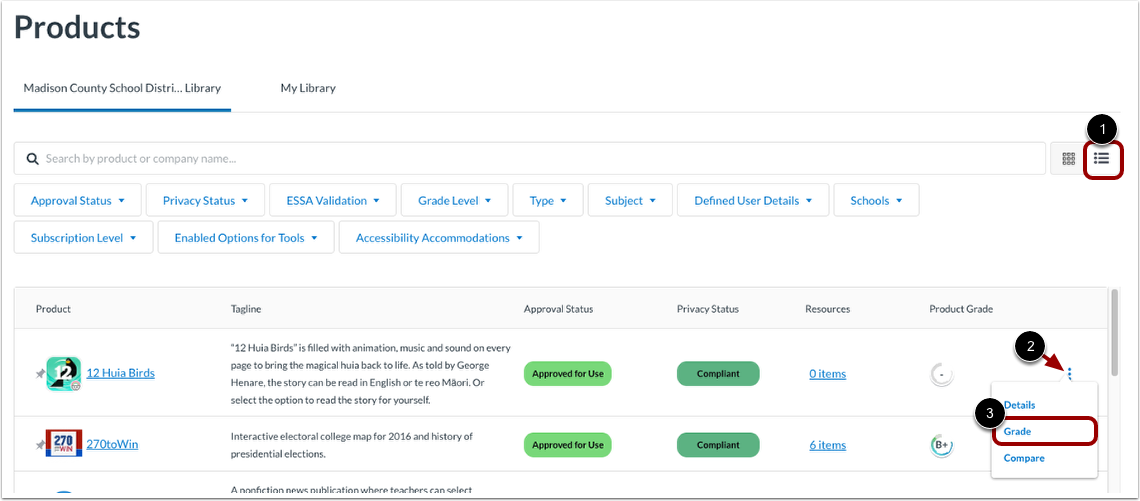The image size is (1140, 501).
Task: Open the Subject filter dropdown
Action: 630,200
